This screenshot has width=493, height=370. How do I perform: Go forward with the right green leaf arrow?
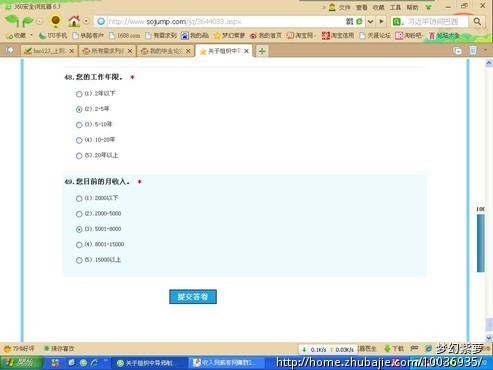tap(28, 21)
